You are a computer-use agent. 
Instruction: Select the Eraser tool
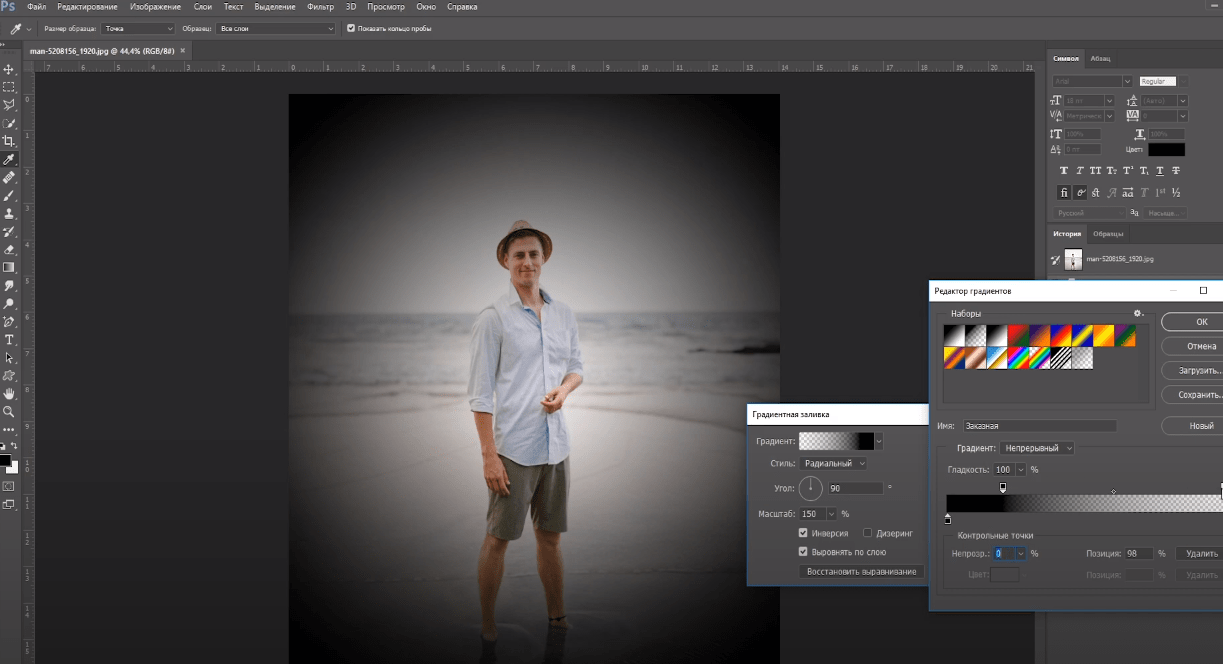click(9, 249)
